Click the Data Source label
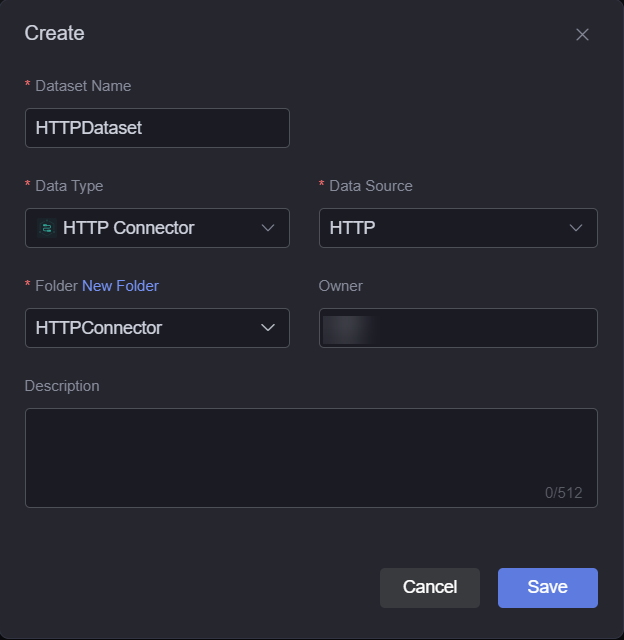This screenshot has width=624, height=640. click(x=371, y=186)
